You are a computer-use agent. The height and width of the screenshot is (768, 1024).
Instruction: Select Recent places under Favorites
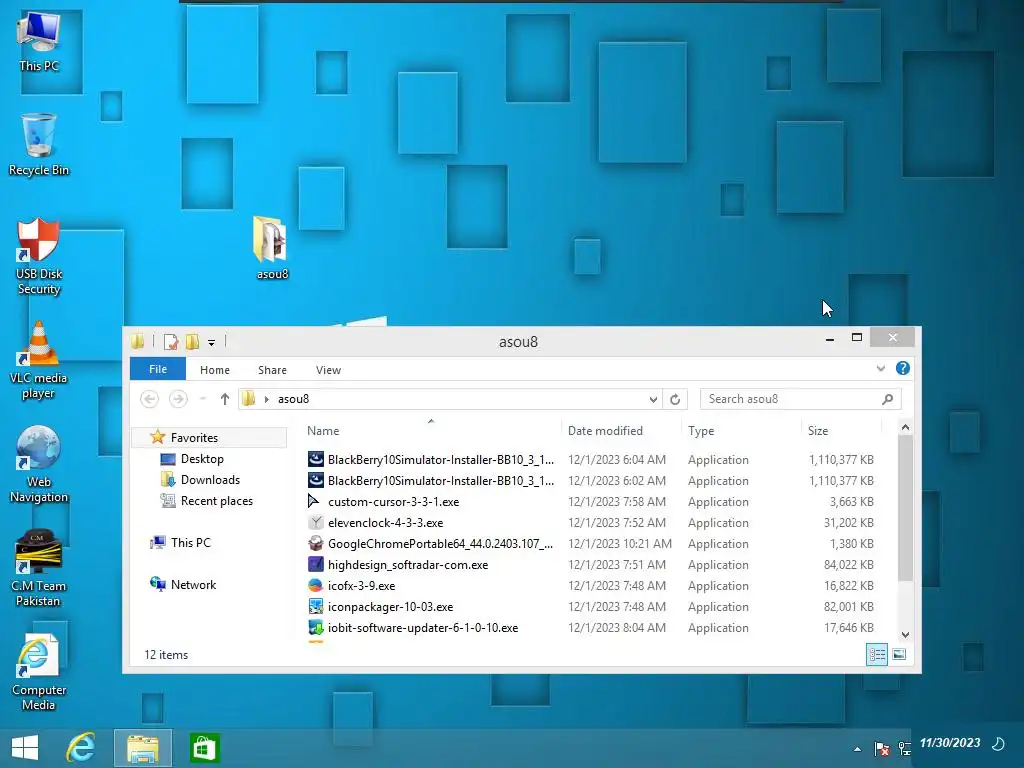pyautogui.click(x=216, y=501)
